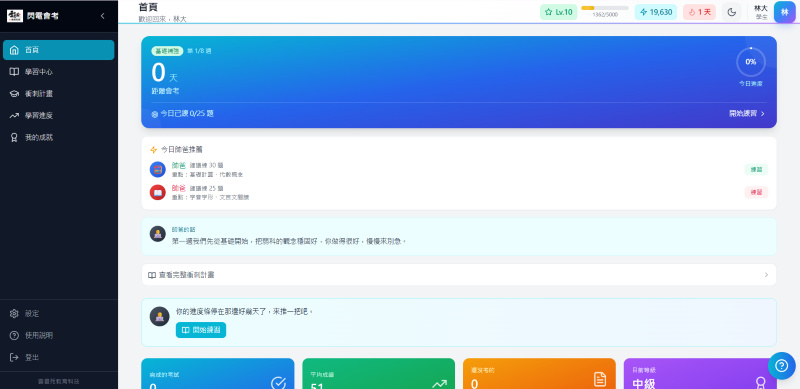Viewport: 800px width, 389px height.
Task: Click the lightning icon beside 19,630
Action: [x=644, y=12]
